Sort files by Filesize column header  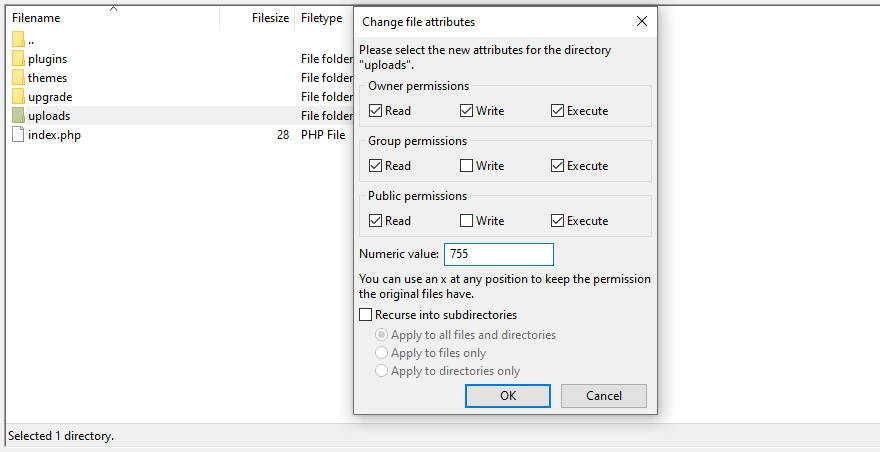click(x=270, y=18)
